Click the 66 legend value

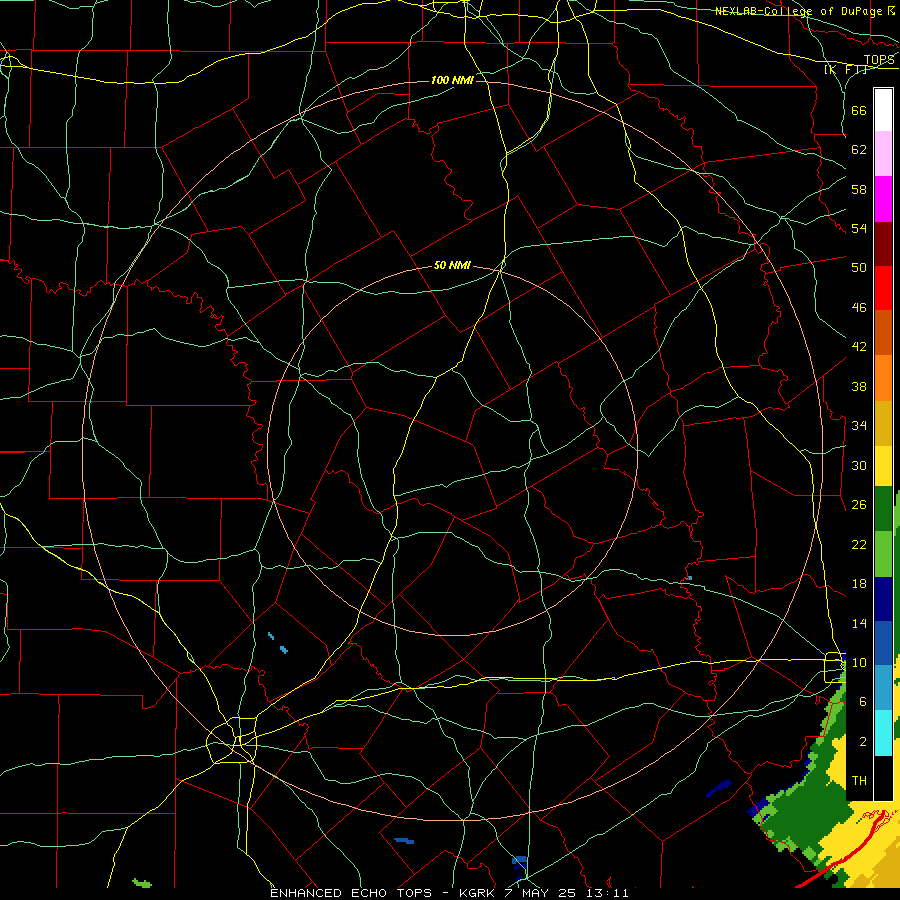(x=859, y=111)
